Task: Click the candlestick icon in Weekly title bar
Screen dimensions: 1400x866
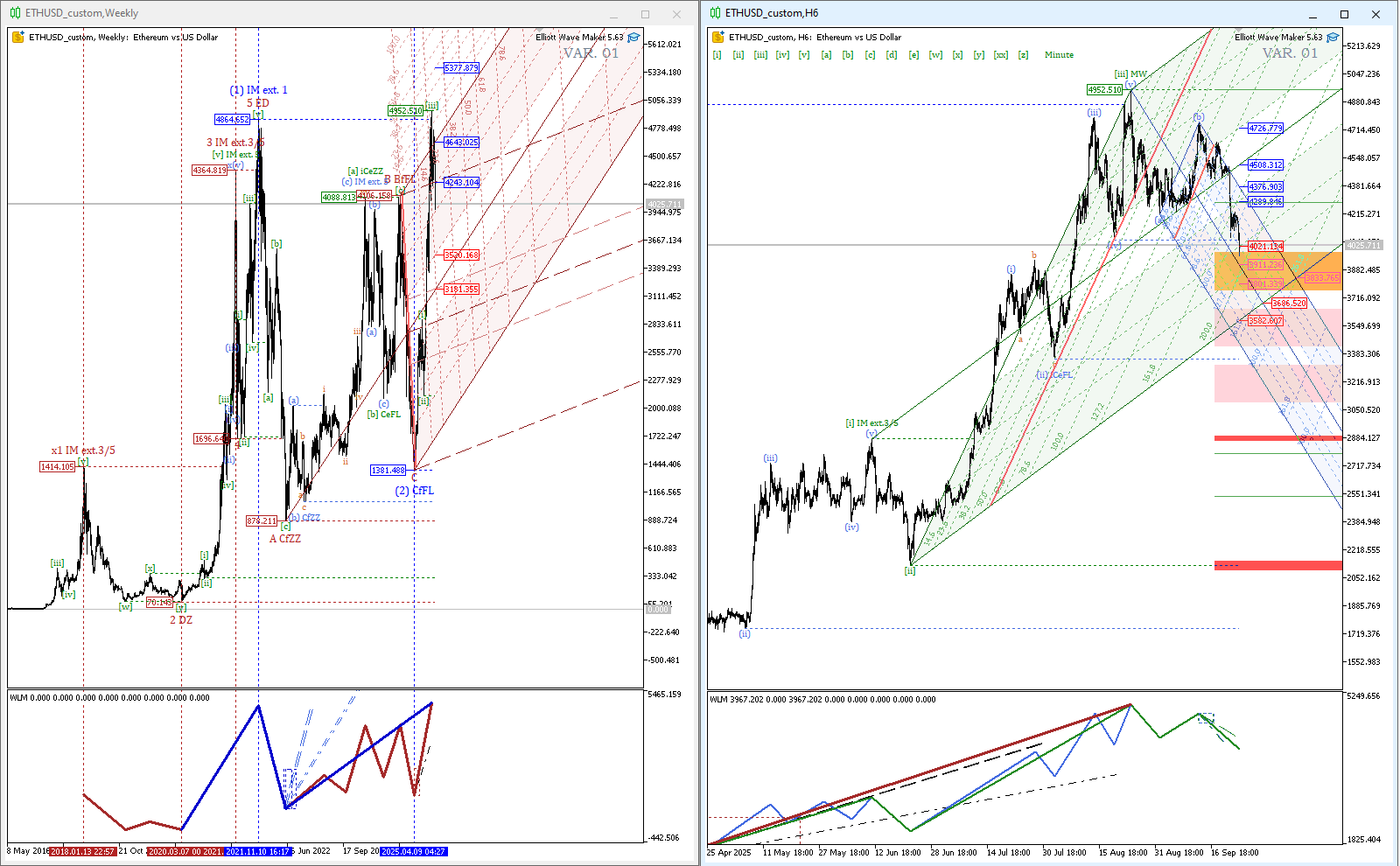Action: 15,13
